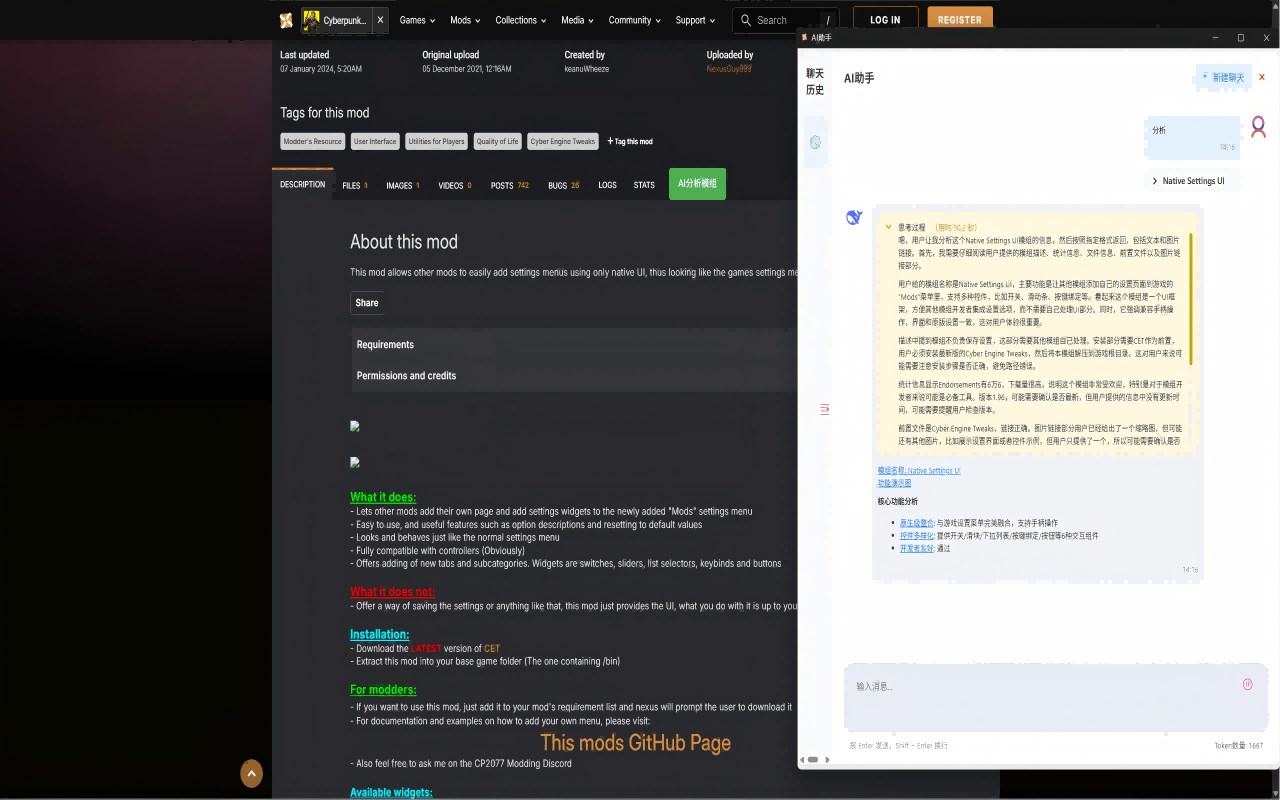Click the green AI分析模组 button

(697, 184)
